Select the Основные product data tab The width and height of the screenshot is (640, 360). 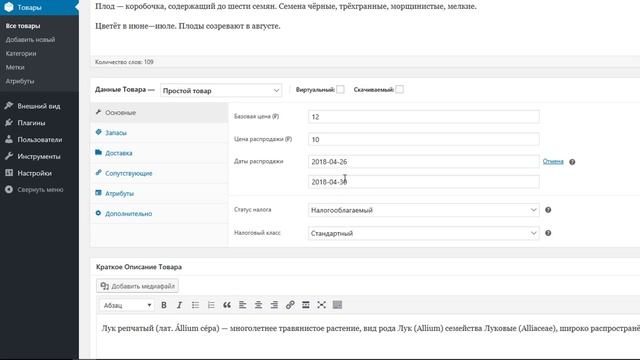pyautogui.click(x=159, y=113)
